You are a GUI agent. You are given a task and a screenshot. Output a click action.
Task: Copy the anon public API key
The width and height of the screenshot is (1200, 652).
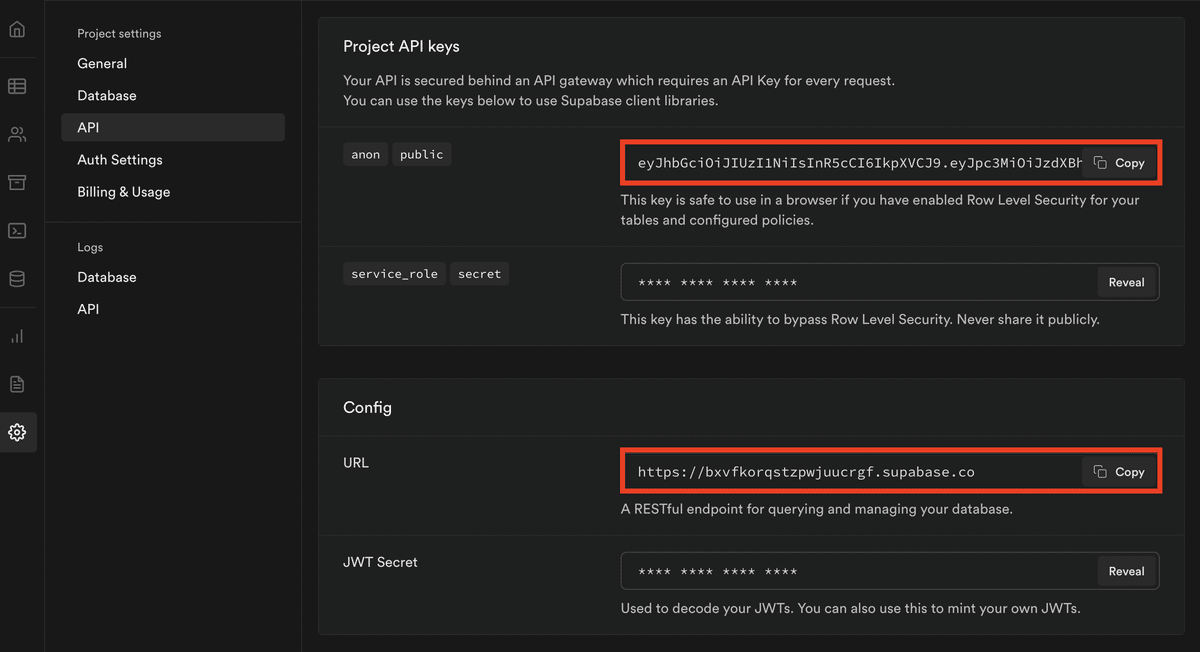[1119, 163]
